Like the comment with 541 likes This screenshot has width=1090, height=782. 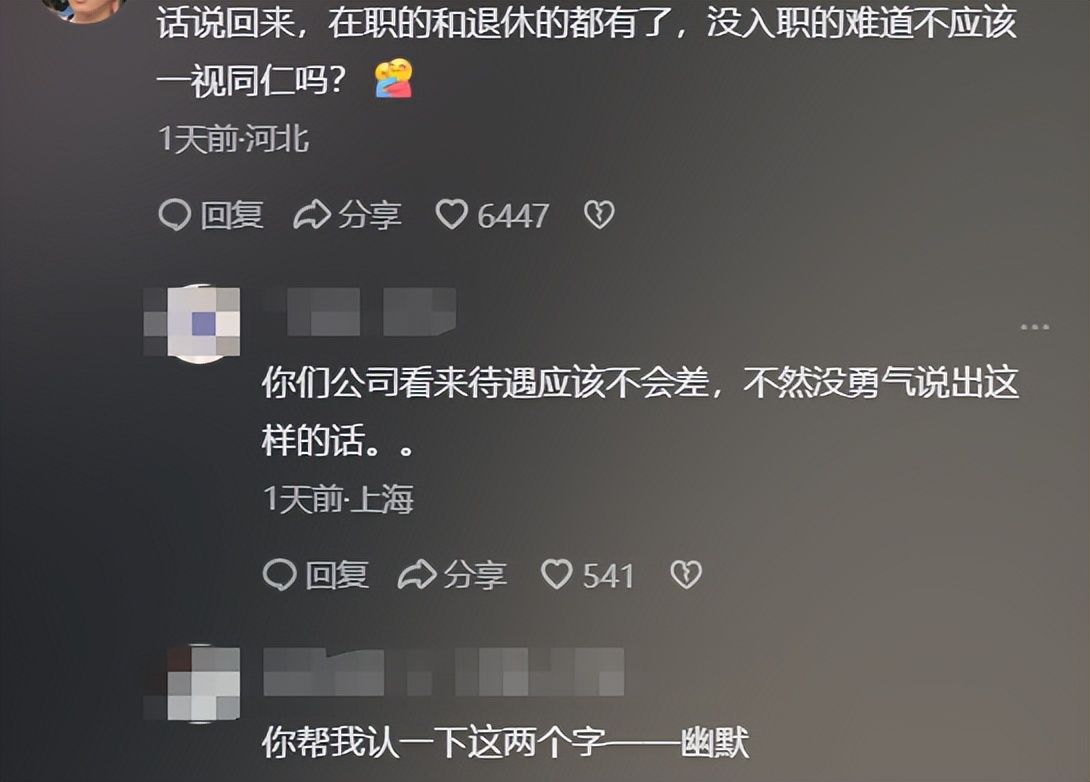point(557,575)
